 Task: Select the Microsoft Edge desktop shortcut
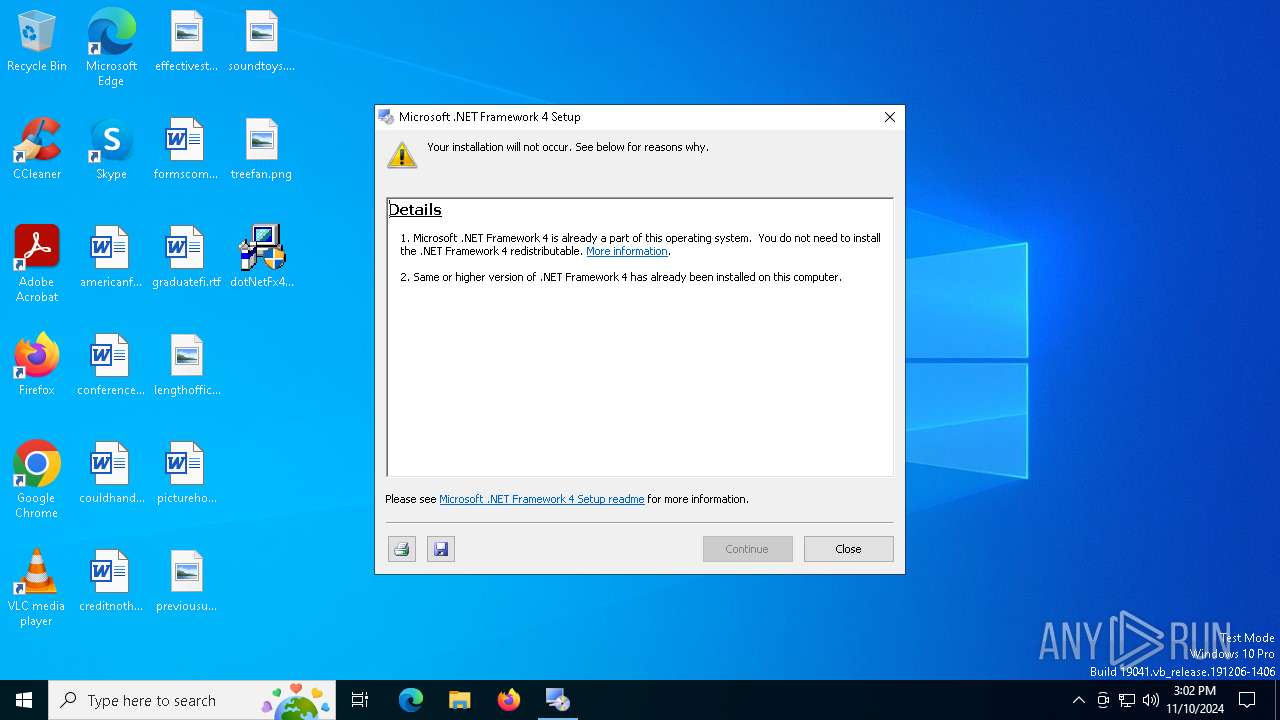coord(111,47)
